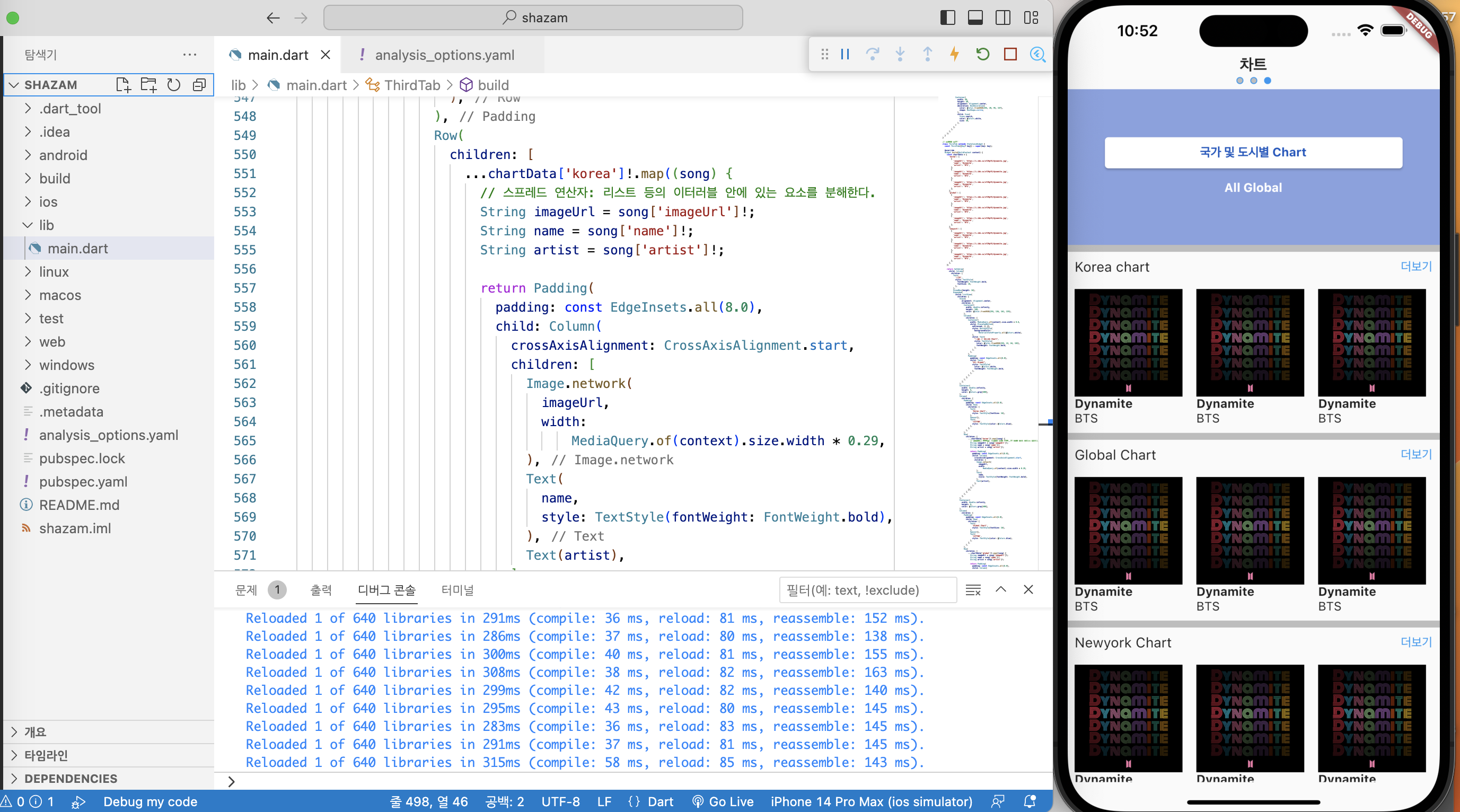Tap 더보기 next to Korea chart
Image resolution: width=1460 pixels, height=812 pixels.
pos(1417,266)
